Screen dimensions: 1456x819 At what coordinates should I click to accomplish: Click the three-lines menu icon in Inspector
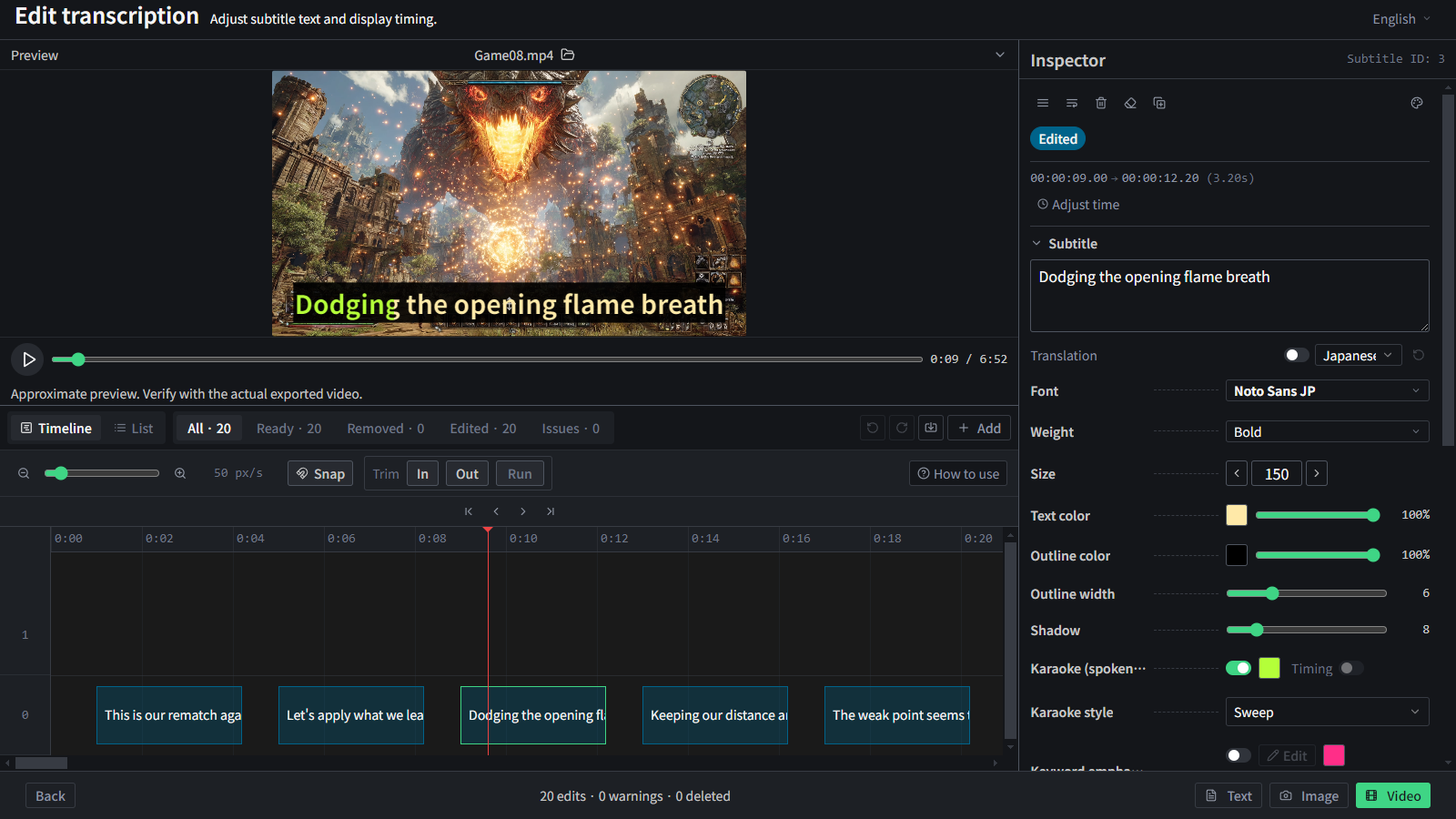click(1043, 103)
